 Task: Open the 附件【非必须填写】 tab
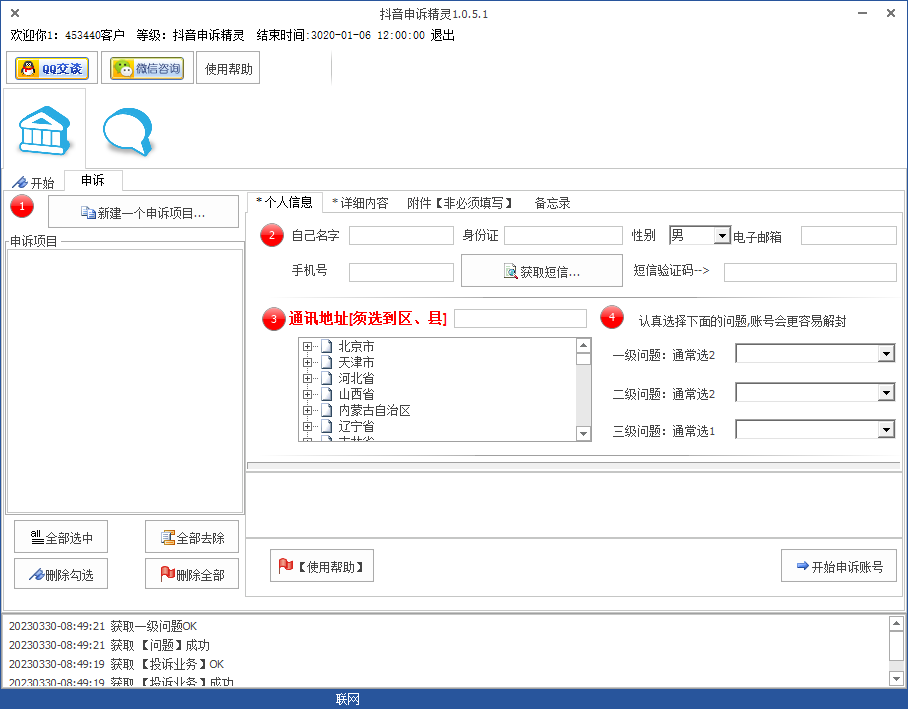(460, 203)
